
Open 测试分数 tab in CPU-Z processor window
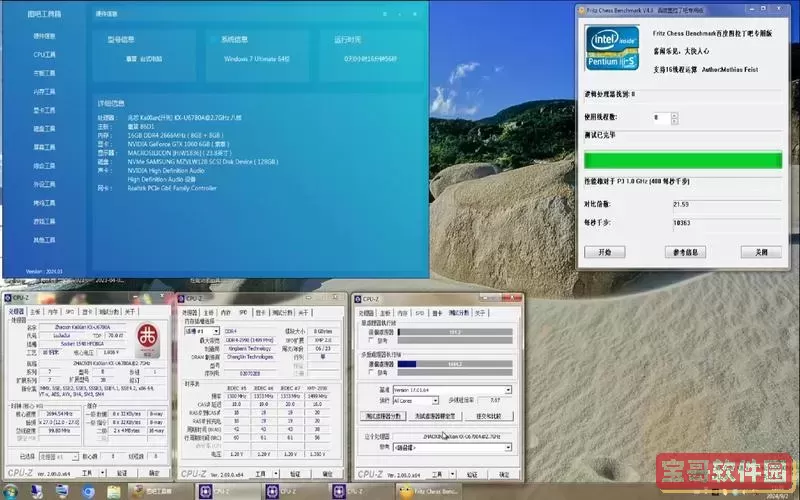pyautogui.click(x=109, y=312)
